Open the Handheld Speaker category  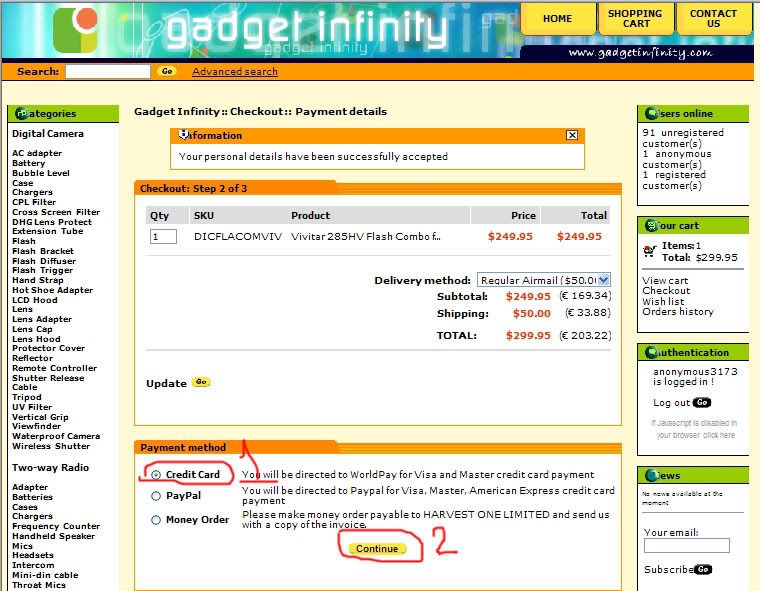53,536
